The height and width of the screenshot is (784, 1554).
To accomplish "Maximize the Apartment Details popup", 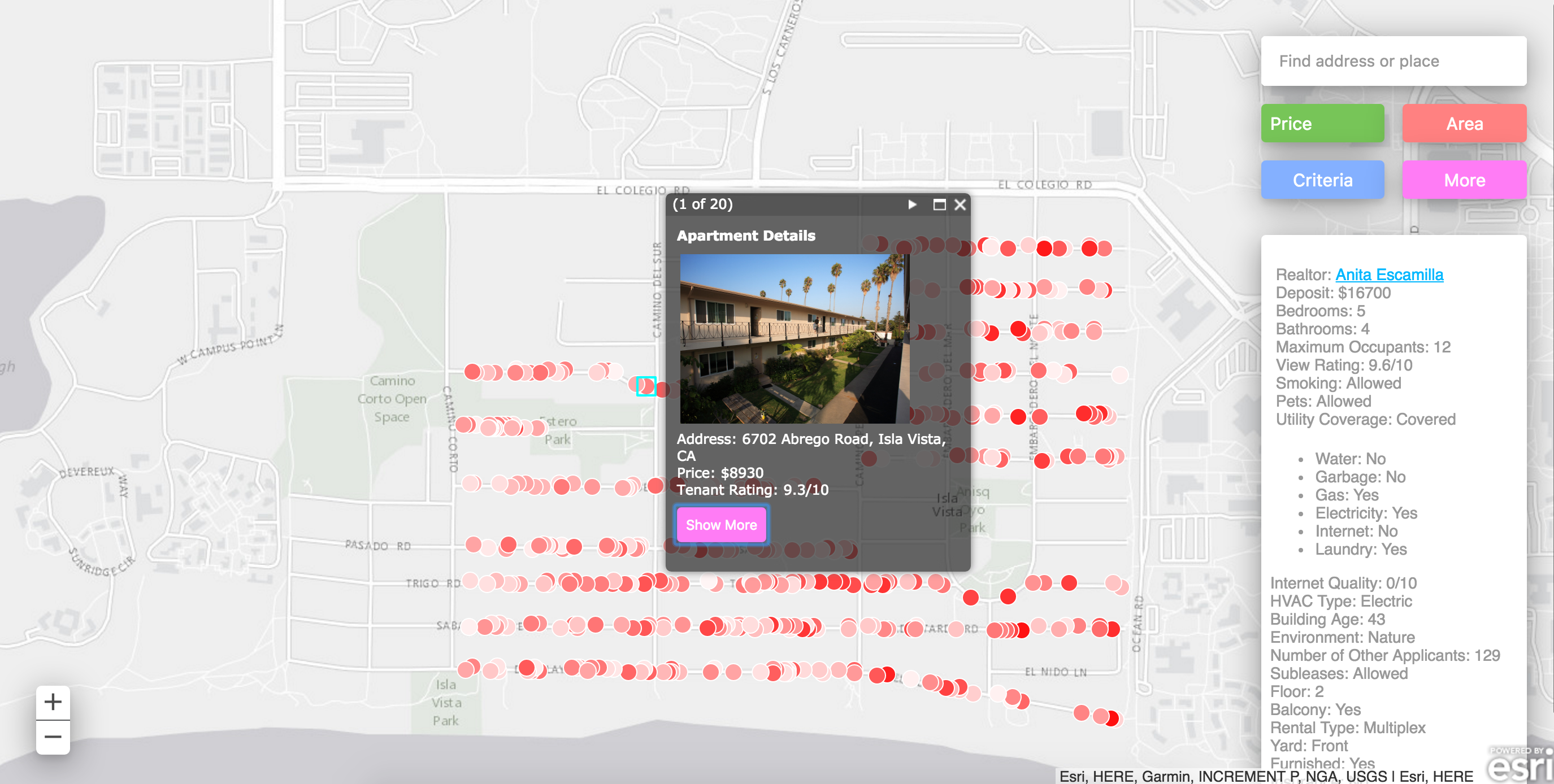I will click(939, 204).
